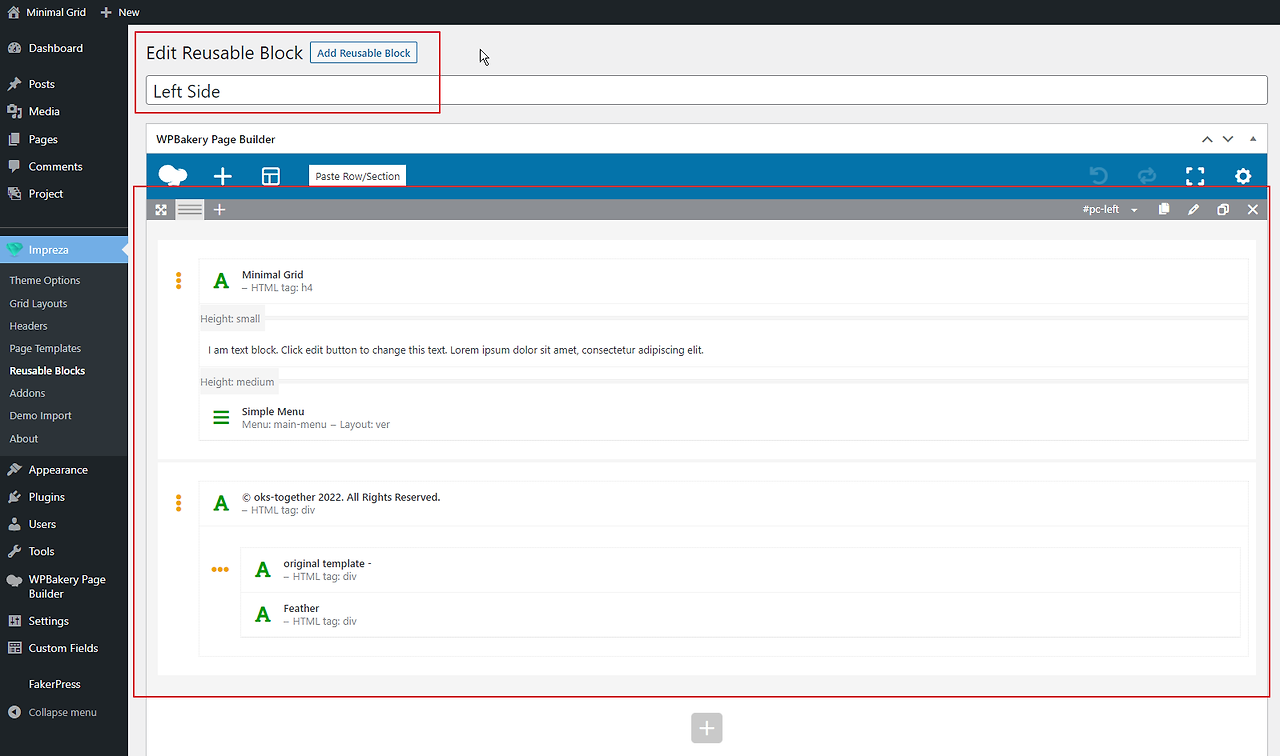
Task: Move WPBakery Page Builder panel up
Action: tap(1207, 139)
